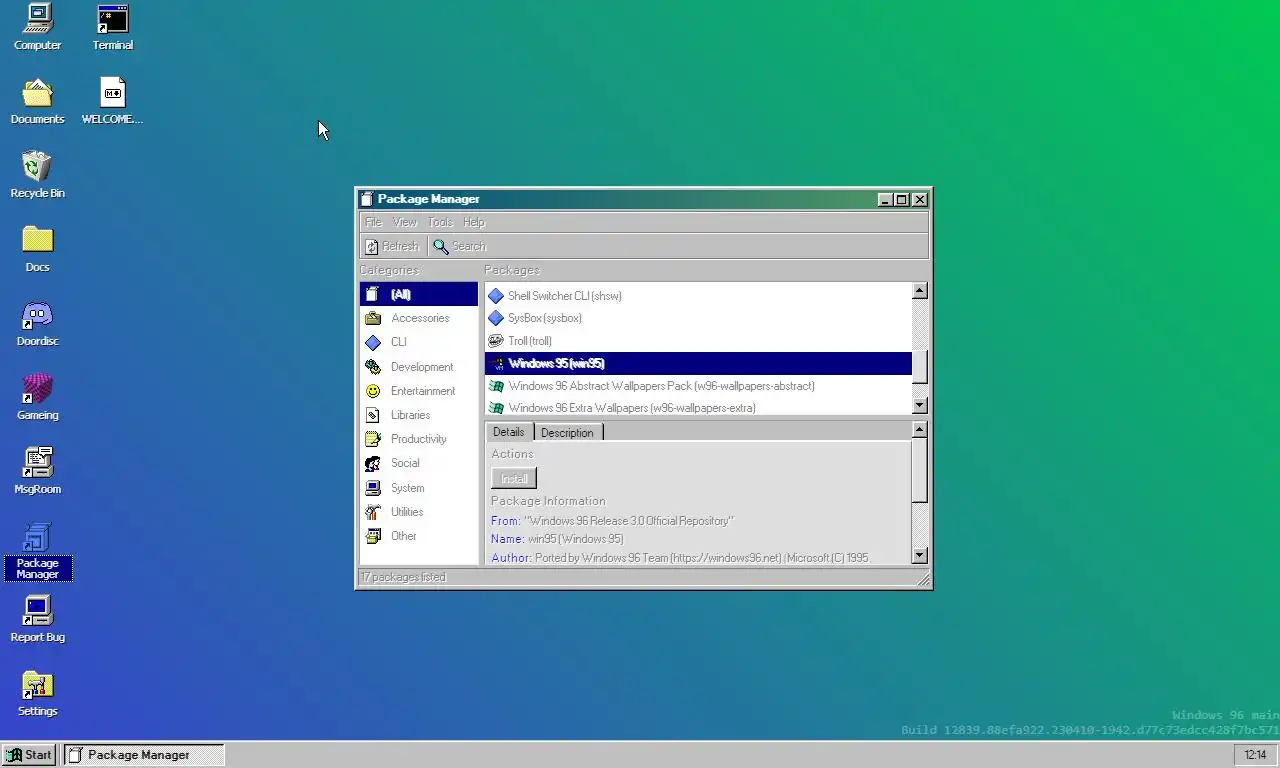
Task: Select the Accessories category
Action: (419, 318)
